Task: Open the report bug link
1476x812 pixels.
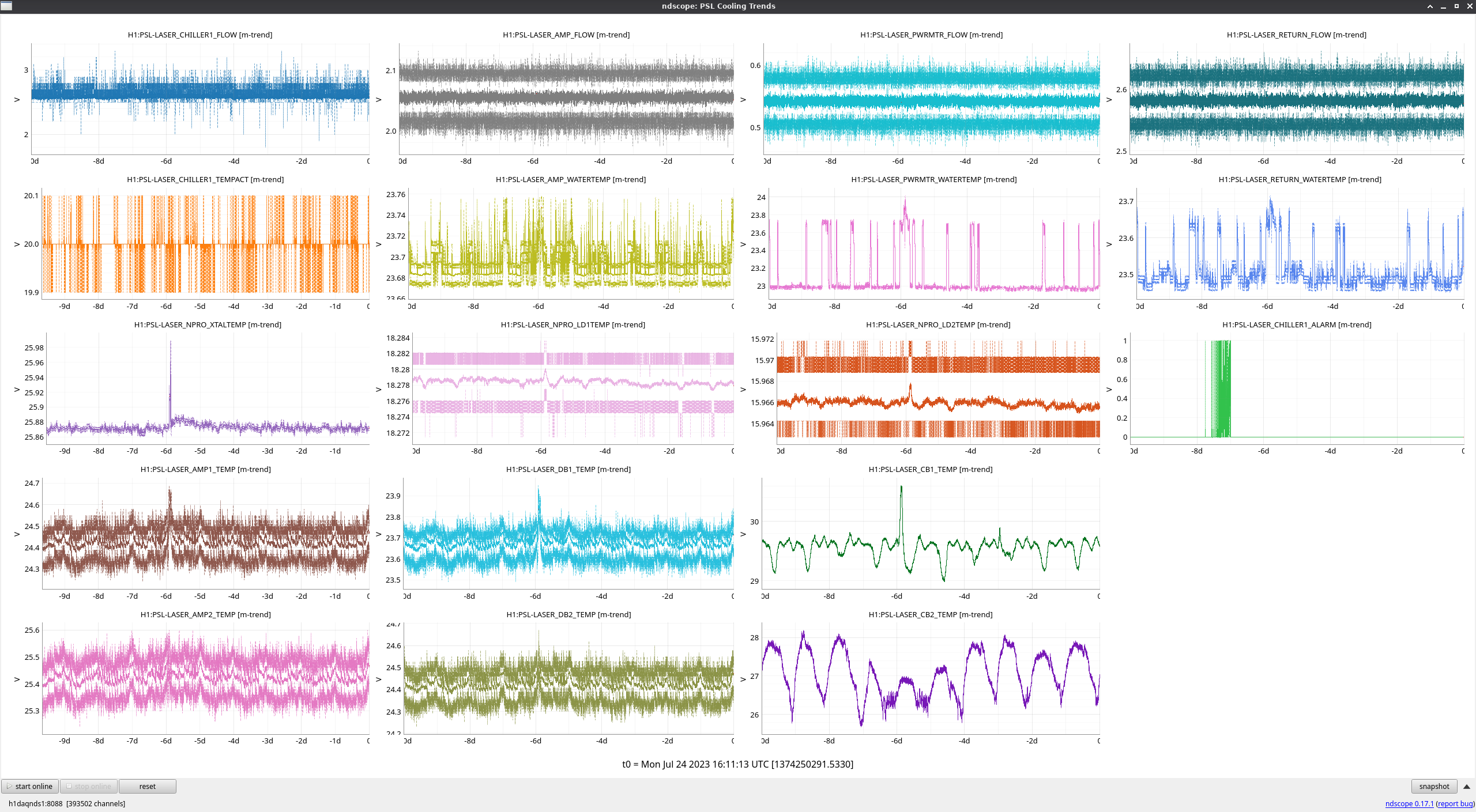Action: coord(1455,803)
